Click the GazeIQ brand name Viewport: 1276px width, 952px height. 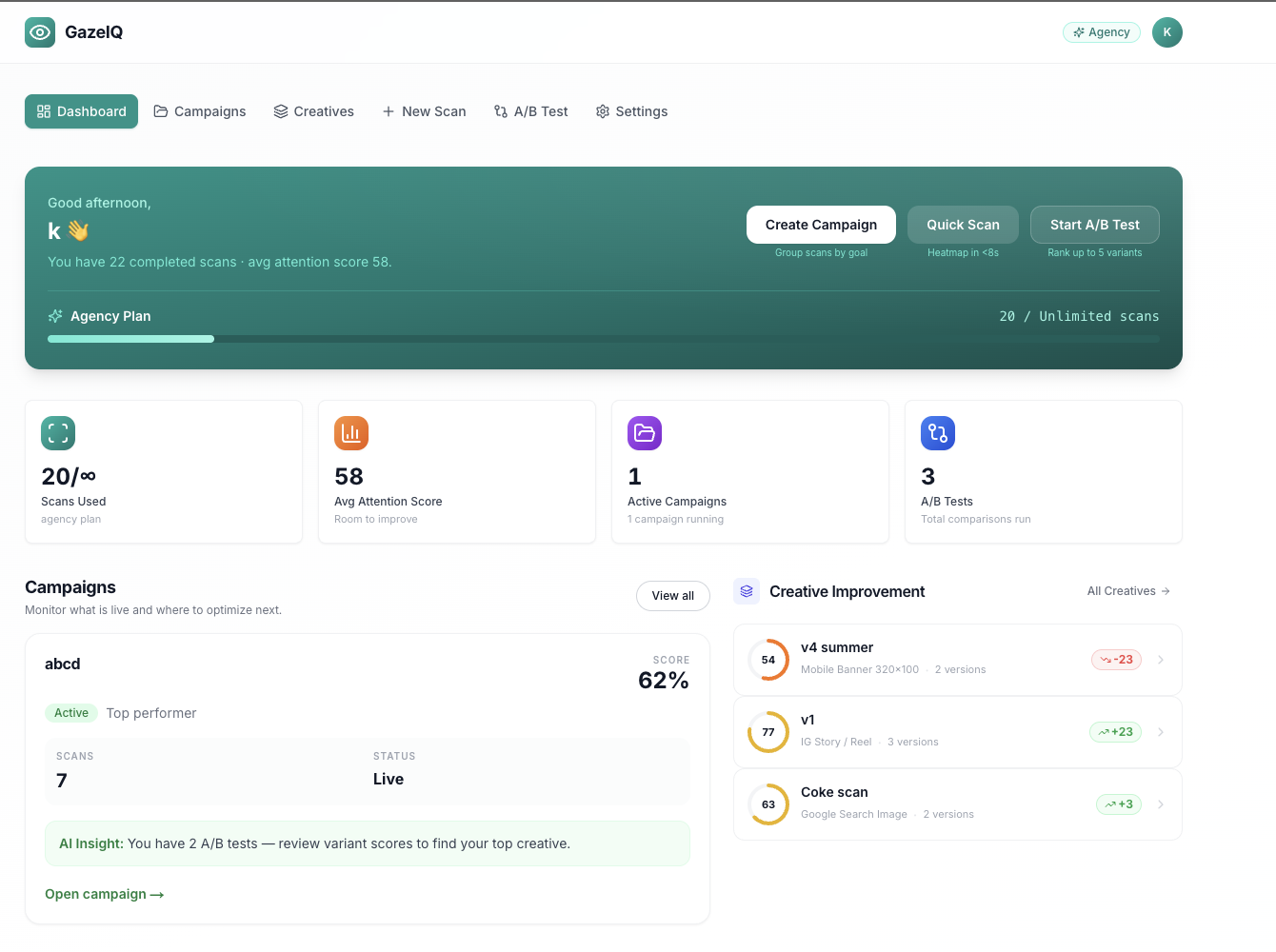pyautogui.click(x=93, y=32)
